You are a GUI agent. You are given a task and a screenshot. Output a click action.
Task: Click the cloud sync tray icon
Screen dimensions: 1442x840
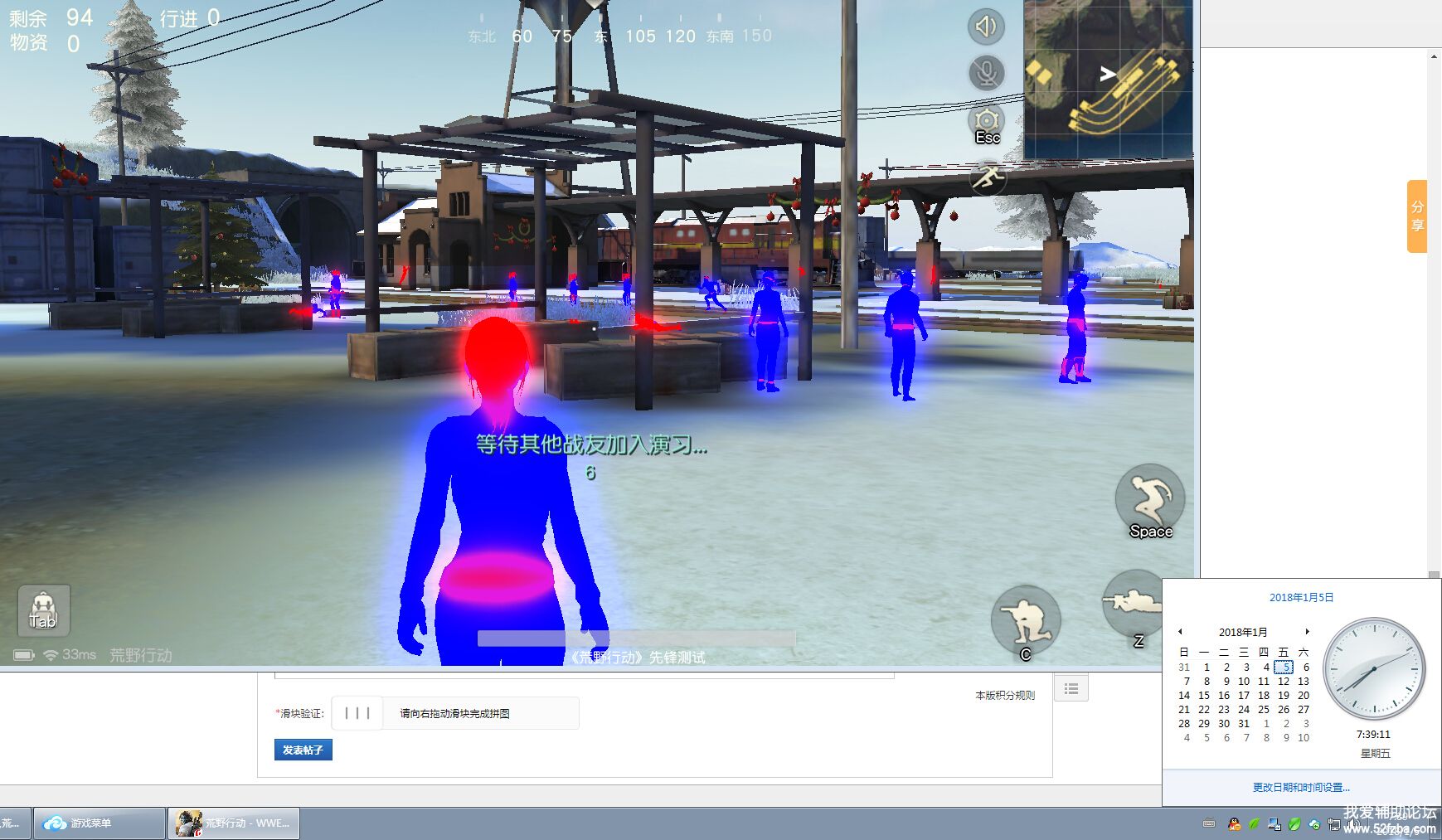tap(1314, 824)
